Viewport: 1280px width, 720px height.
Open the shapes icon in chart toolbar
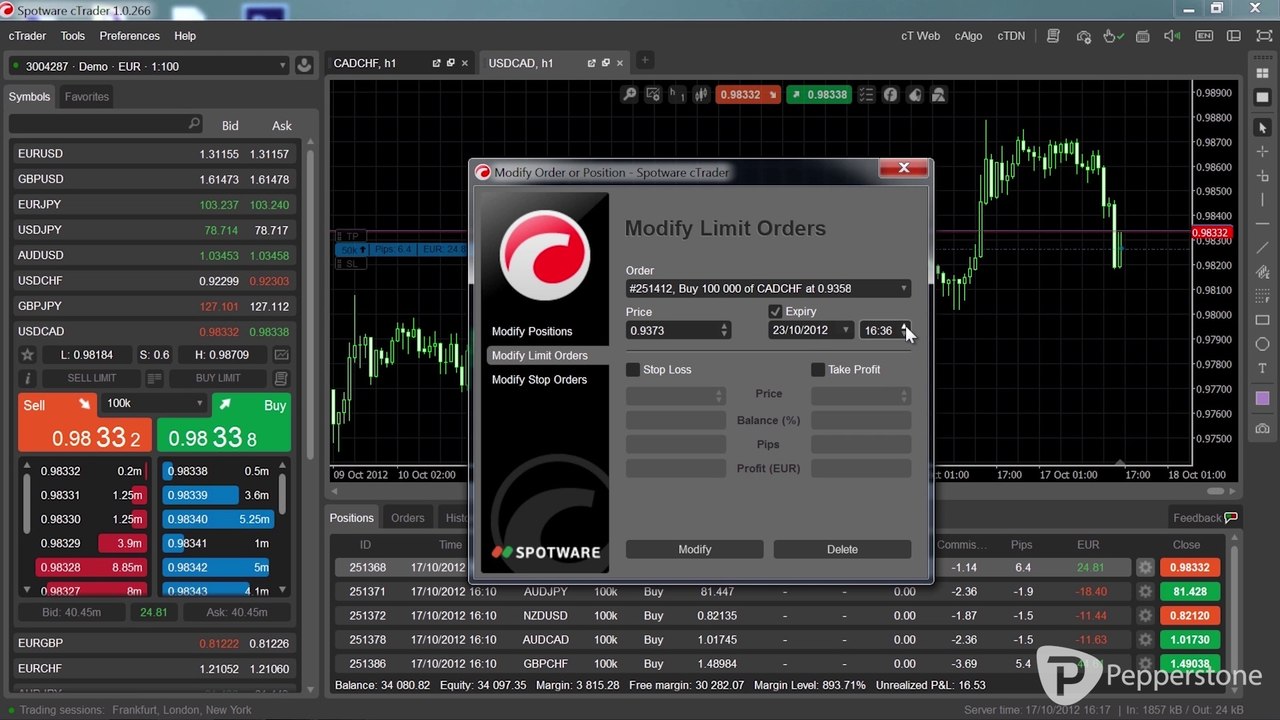coord(938,95)
